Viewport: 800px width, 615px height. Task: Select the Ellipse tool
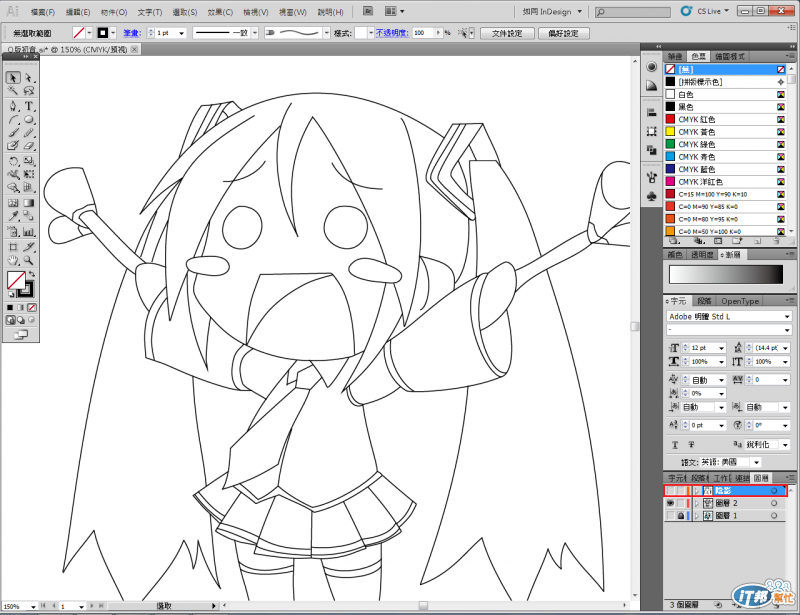point(29,120)
